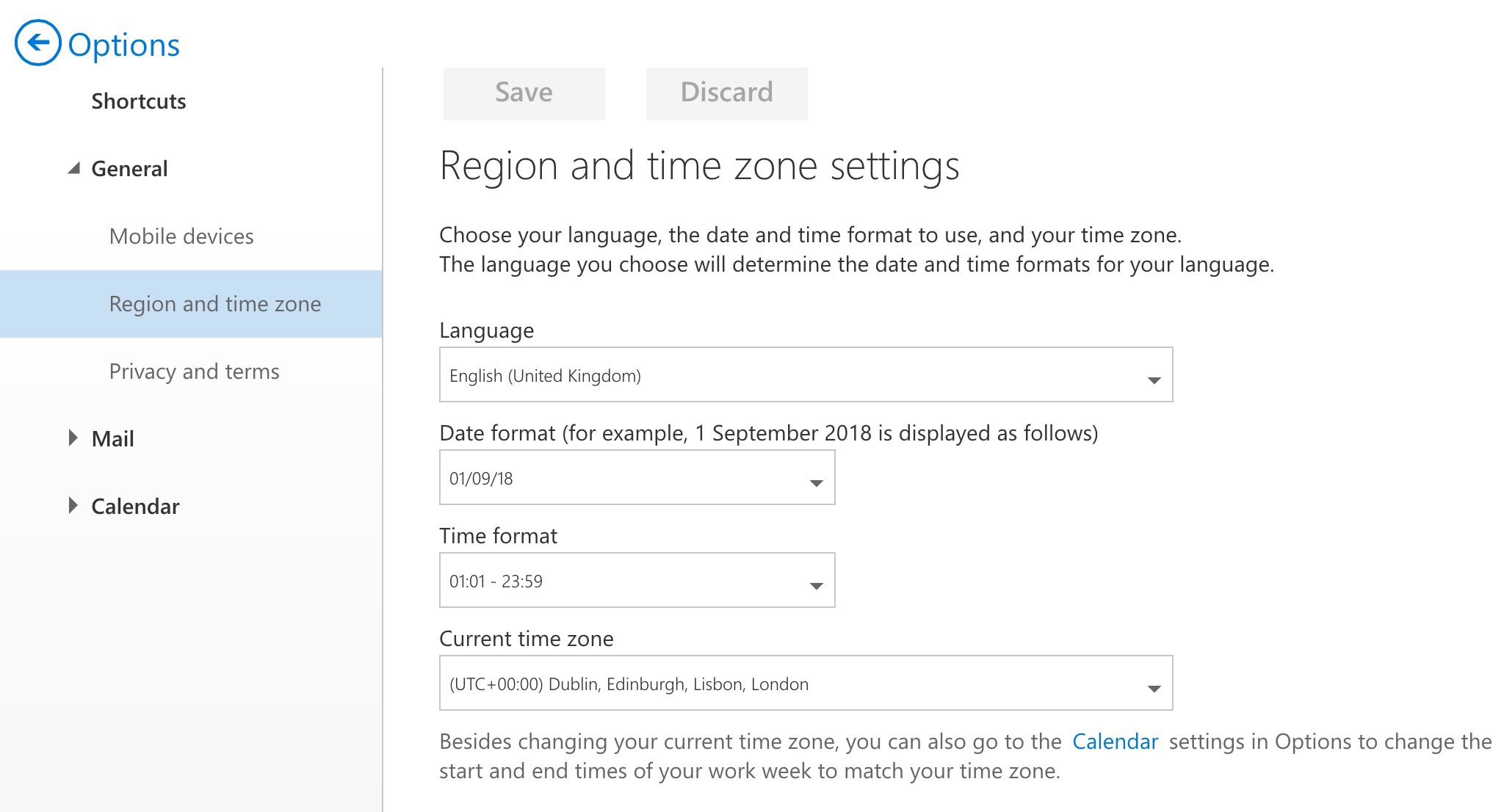Open the Date format dropdown arrow
The image size is (1504, 812).
click(x=816, y=482)
